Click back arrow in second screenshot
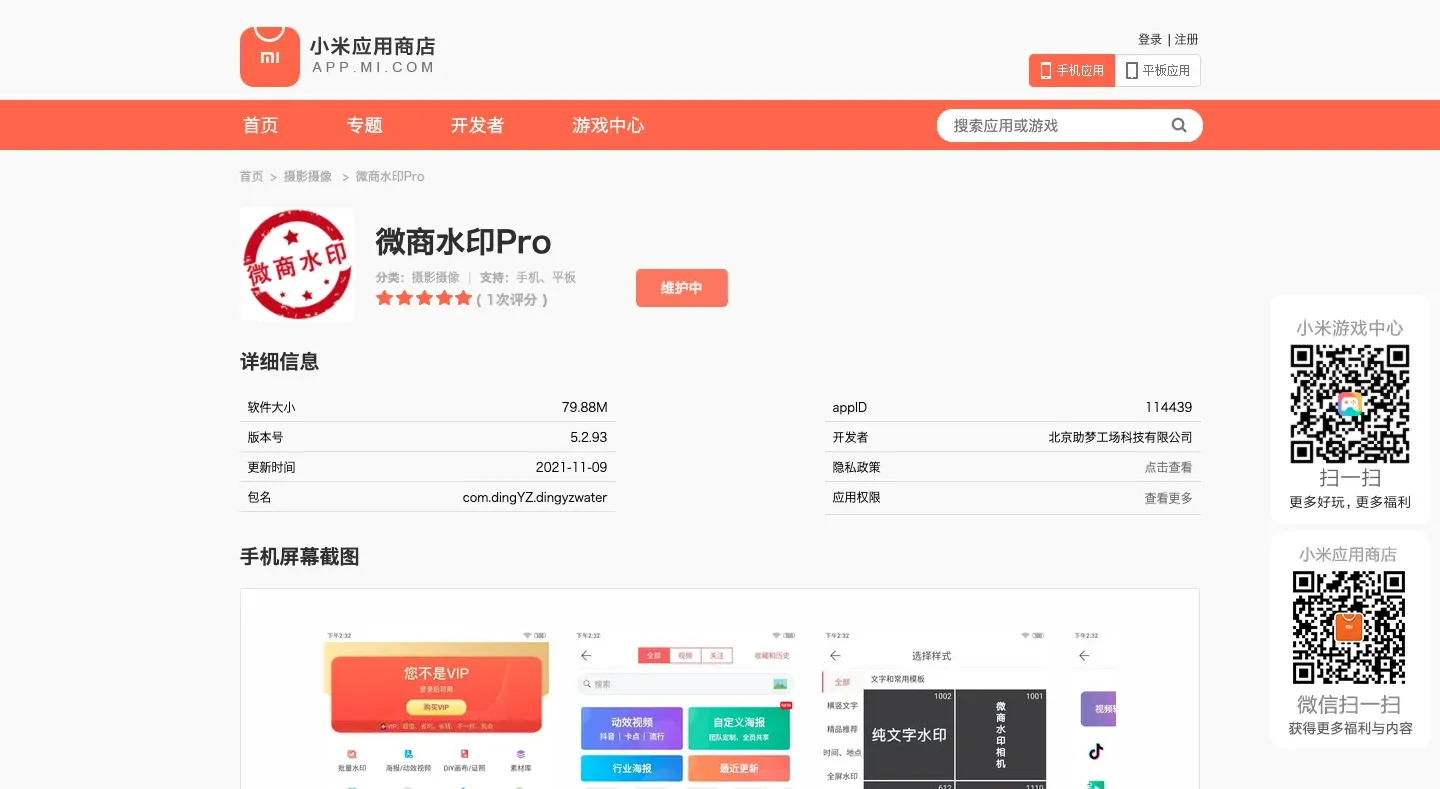 coord(587,656)
